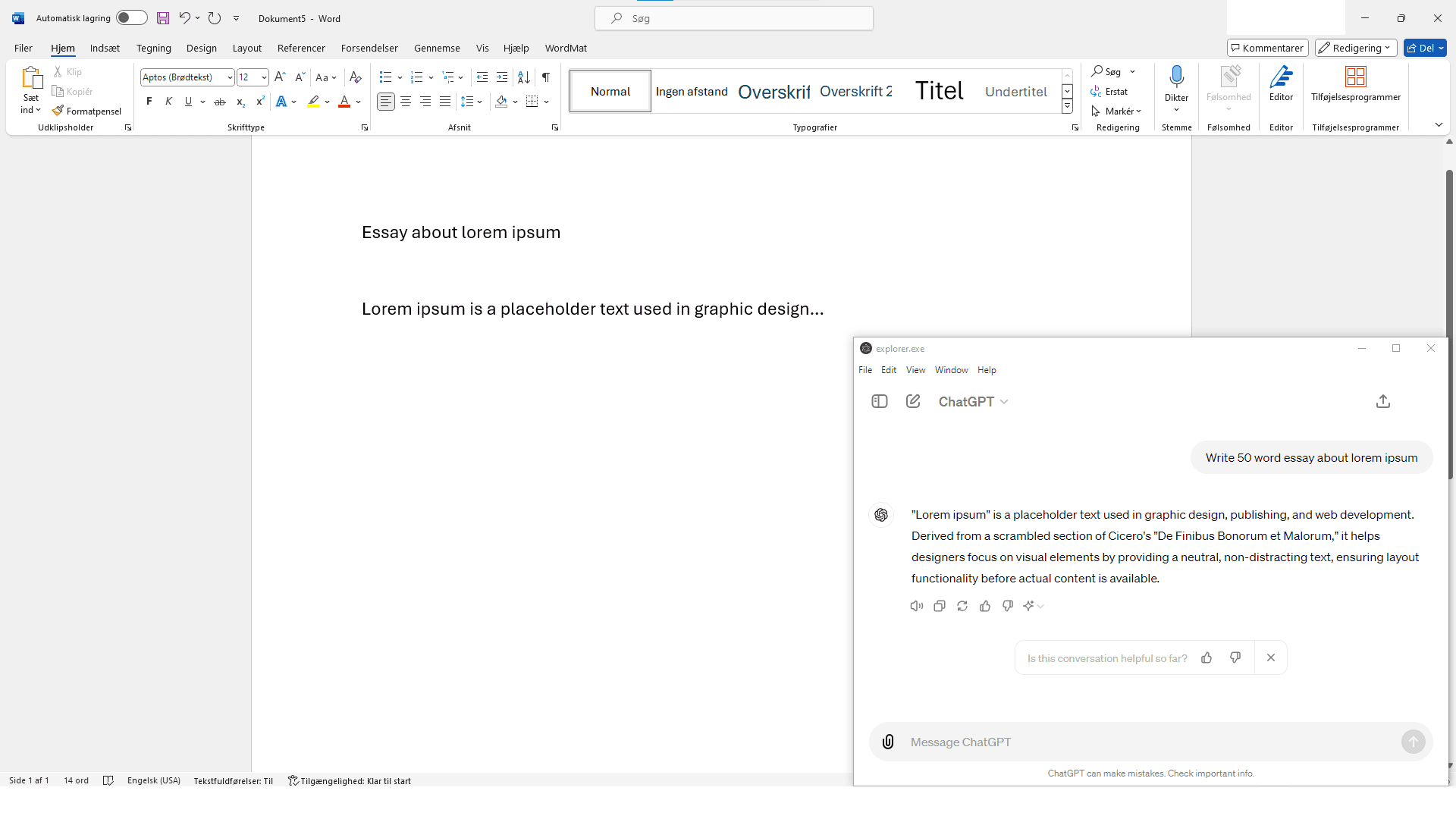
Task: Open ChatGPT Window menu
Action: coord(951,370)
